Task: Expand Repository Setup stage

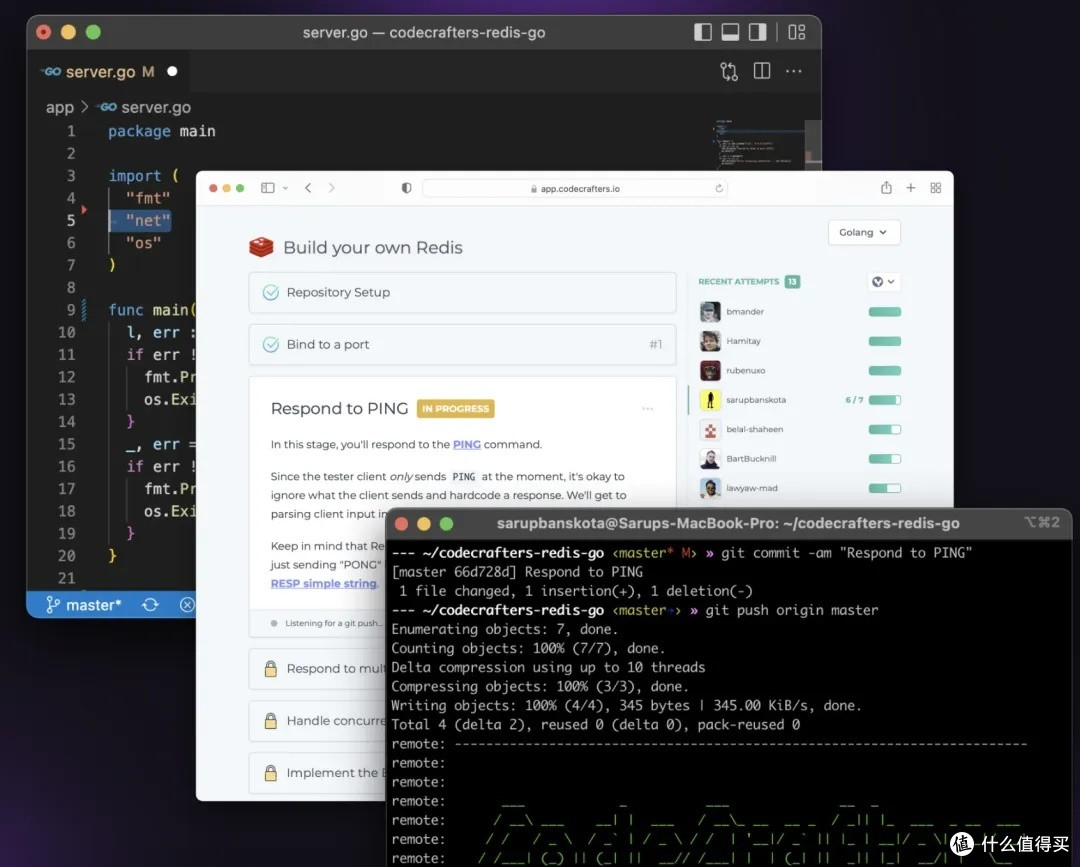Action: pyautogui.click(x=462, y=293)
